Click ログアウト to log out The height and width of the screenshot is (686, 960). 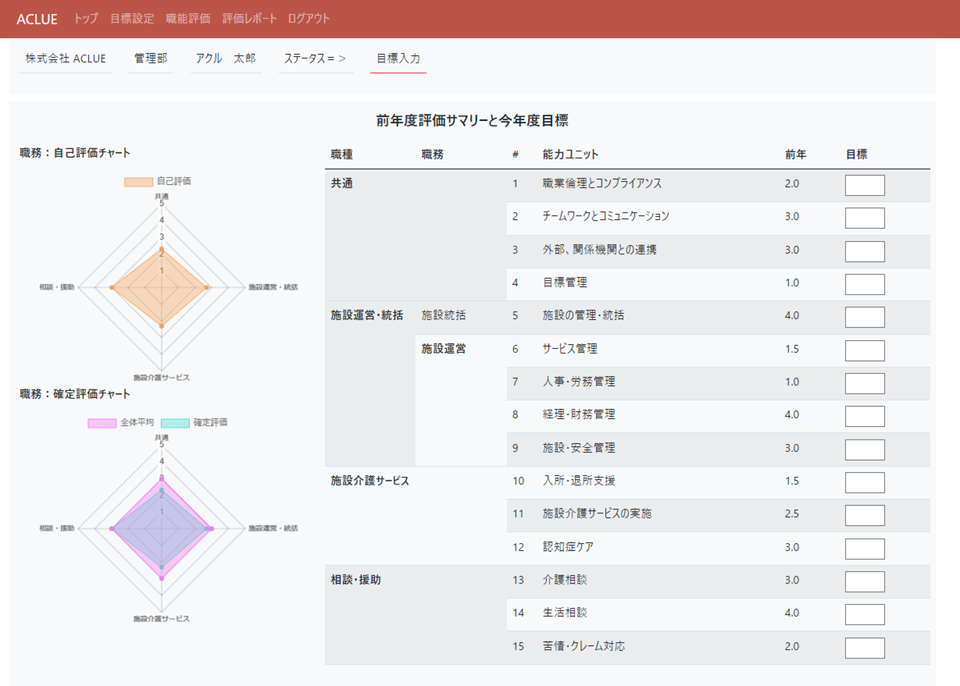[308, 19]
